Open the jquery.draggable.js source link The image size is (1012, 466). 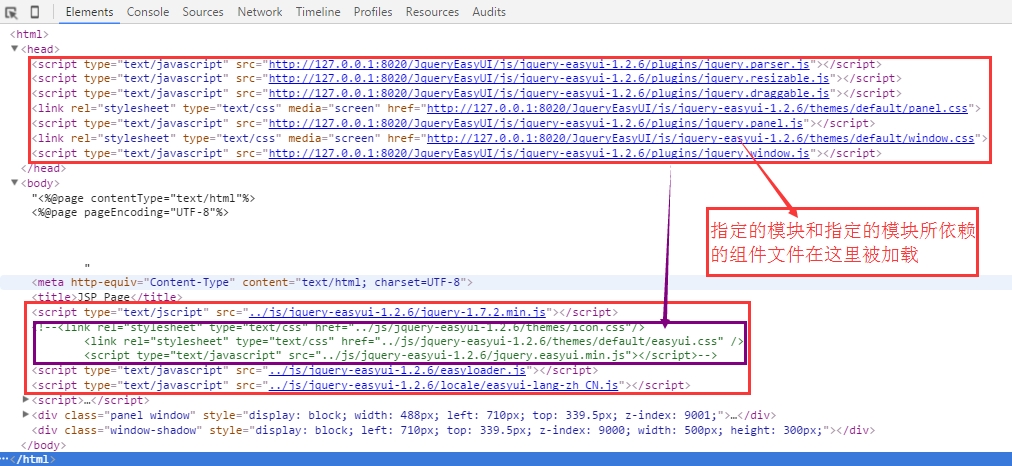tap(549, 94)
